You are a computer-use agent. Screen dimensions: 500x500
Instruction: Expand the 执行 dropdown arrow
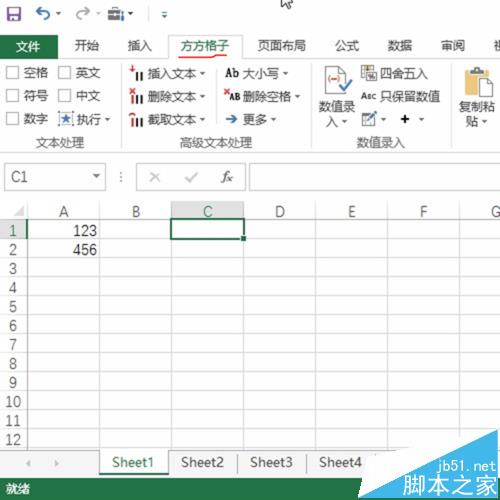tap(108, 119)
